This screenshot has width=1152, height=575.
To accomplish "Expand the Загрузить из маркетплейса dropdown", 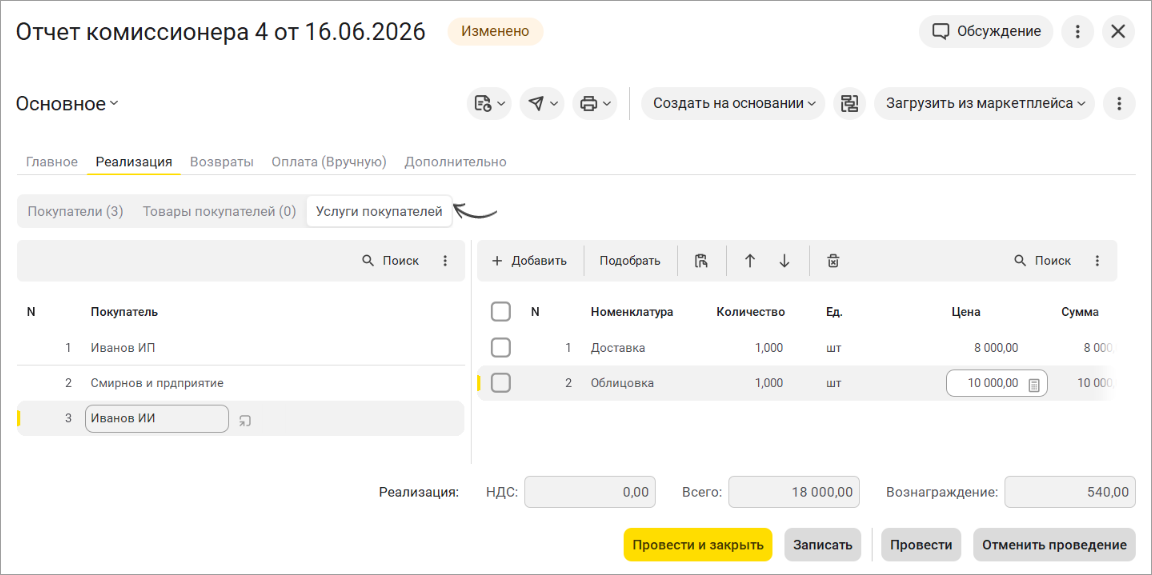I will point(984,104).
